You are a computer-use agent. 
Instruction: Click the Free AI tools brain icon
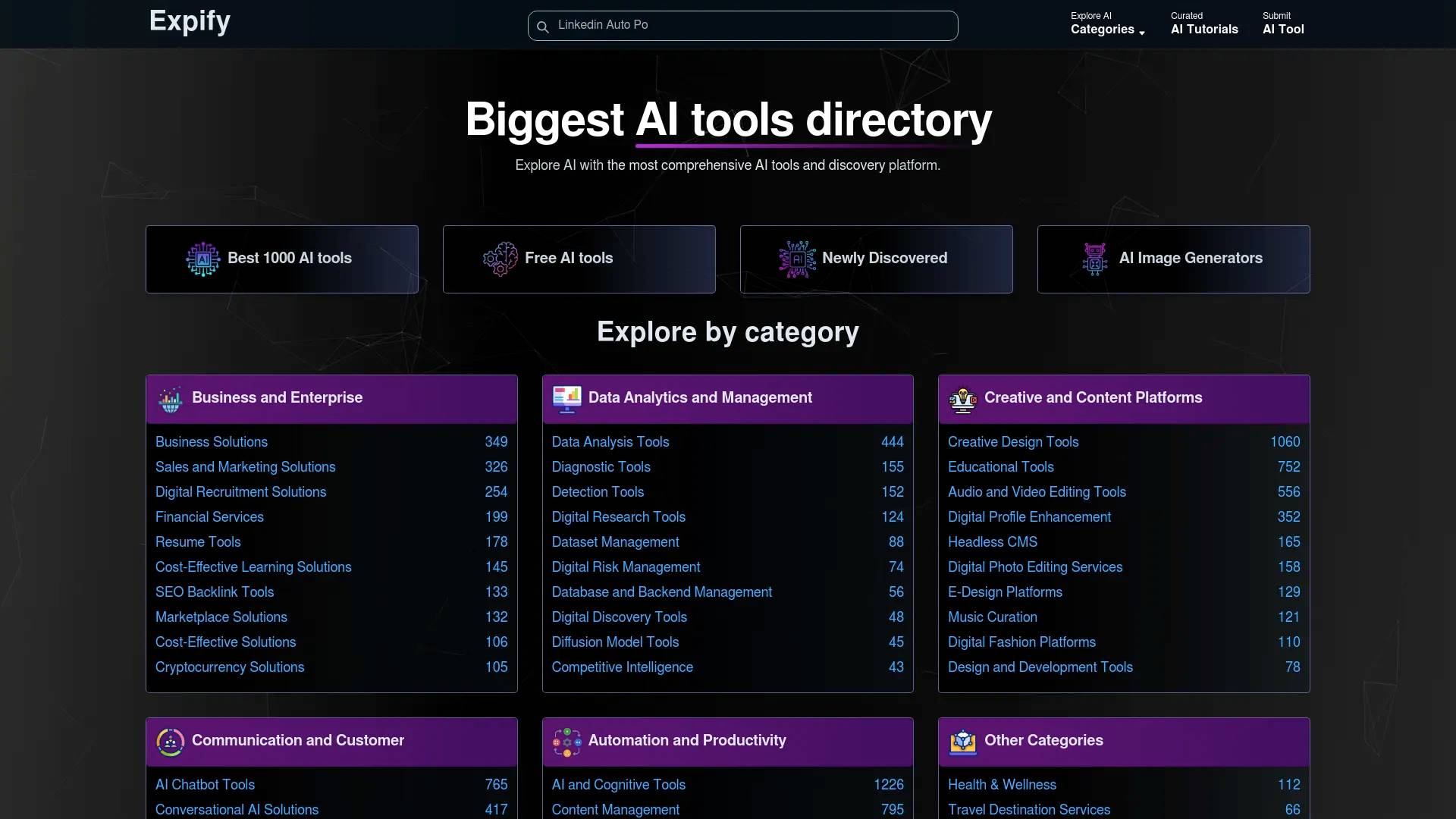pos(500,259)
